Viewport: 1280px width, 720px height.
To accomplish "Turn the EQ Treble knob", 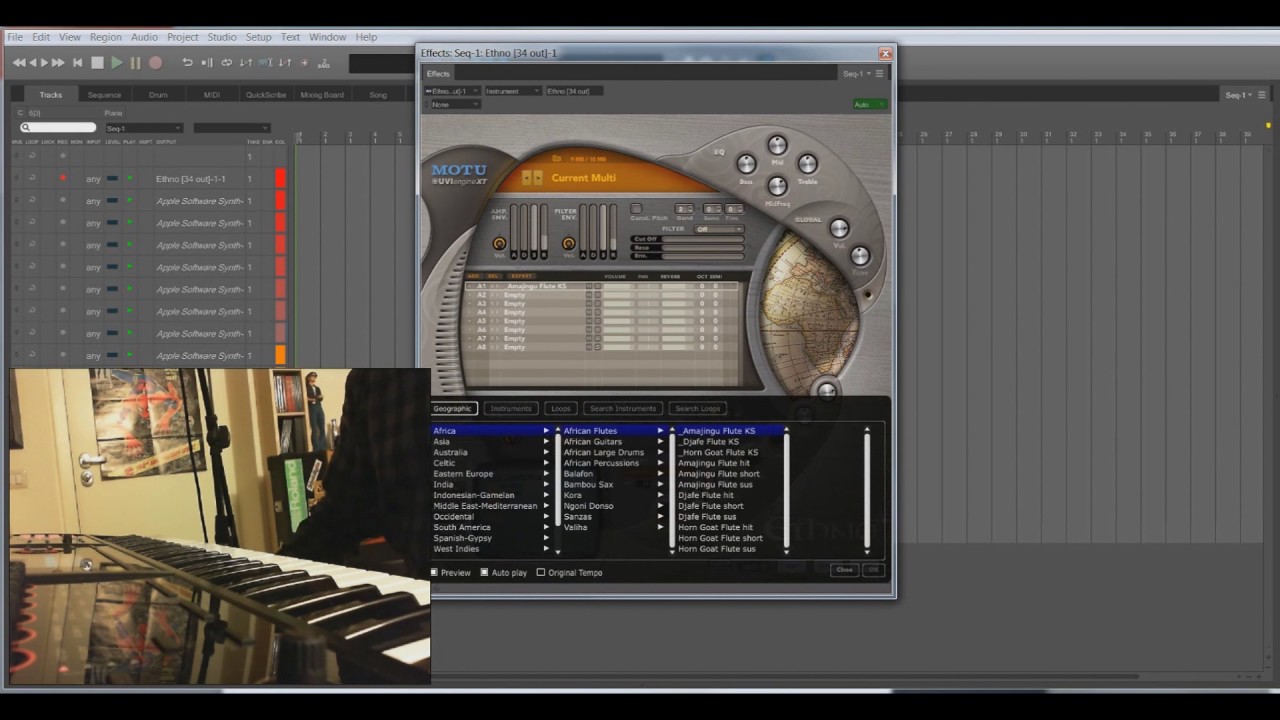I will point(807,164).
